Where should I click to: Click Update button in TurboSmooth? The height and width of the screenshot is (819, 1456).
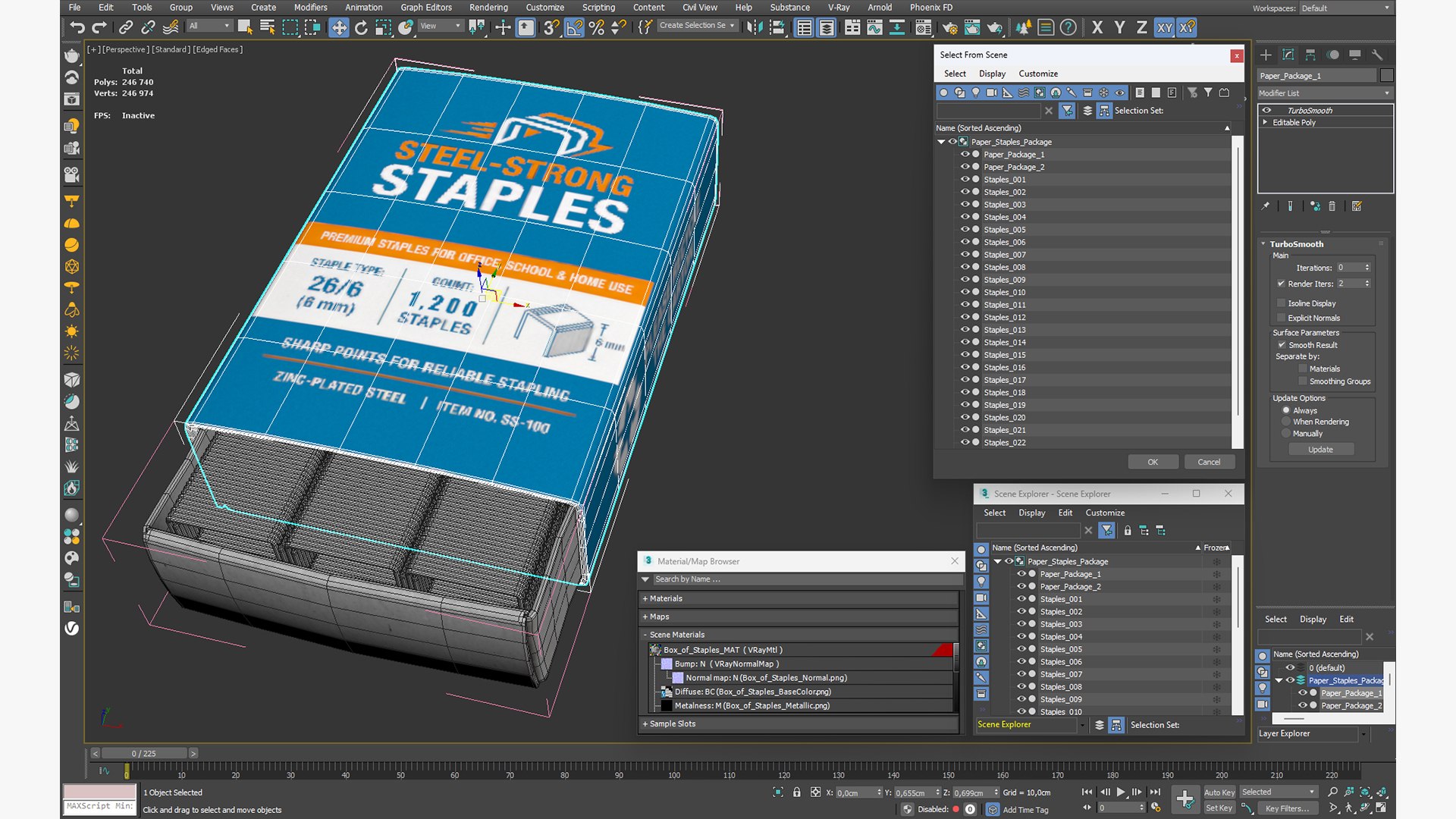click(1320, 450)
